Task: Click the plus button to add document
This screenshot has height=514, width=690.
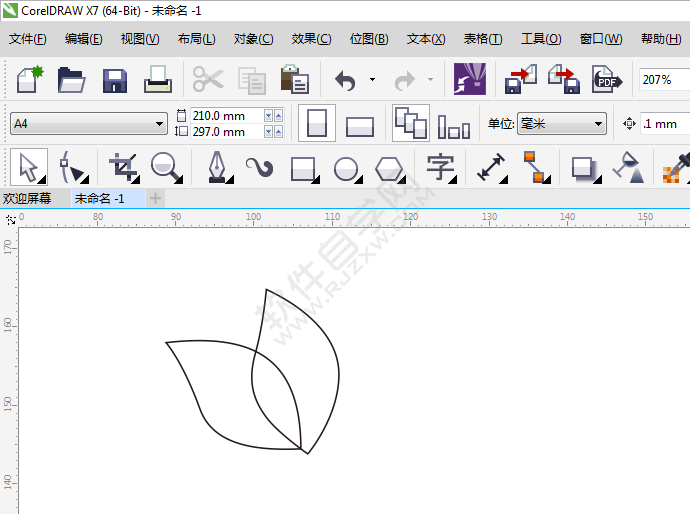Action: point(155,198)
